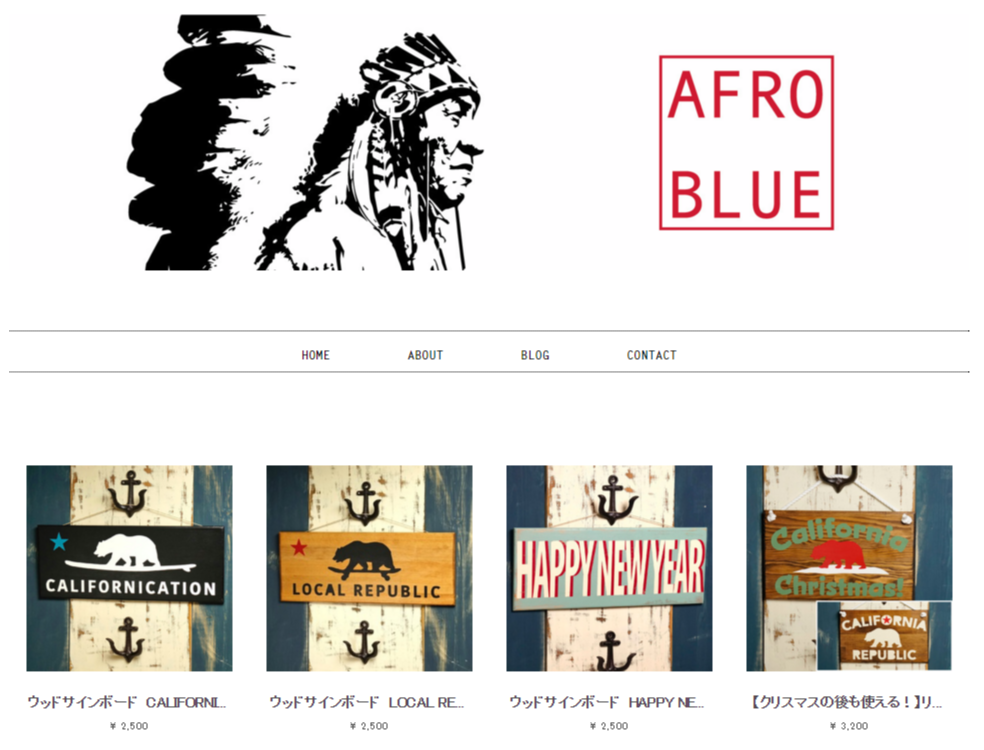Click the Native American chief header illustration

coord(306,143)
